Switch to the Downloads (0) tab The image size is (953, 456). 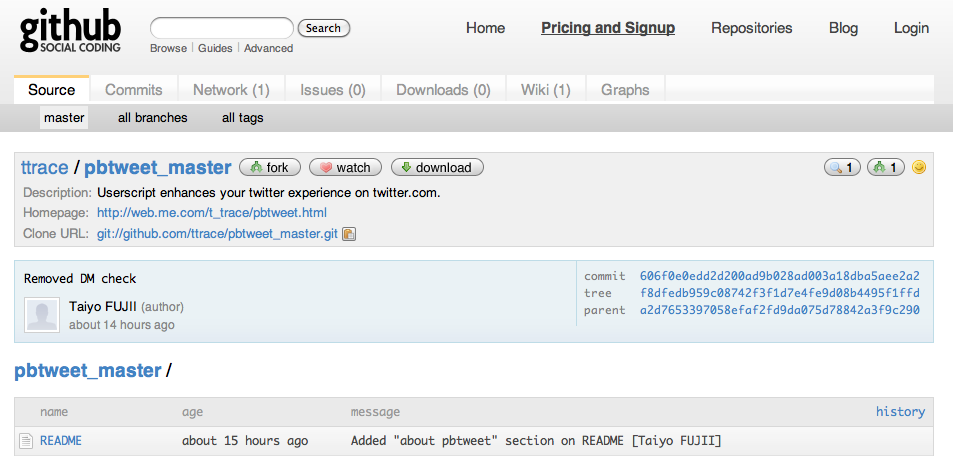pyautogui.click(x=443, y=90)
